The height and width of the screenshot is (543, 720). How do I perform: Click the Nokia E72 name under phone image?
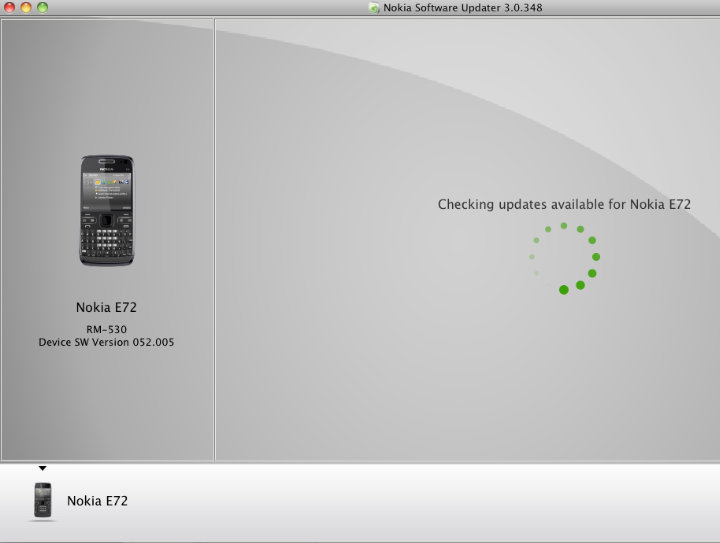click(106, 308)
